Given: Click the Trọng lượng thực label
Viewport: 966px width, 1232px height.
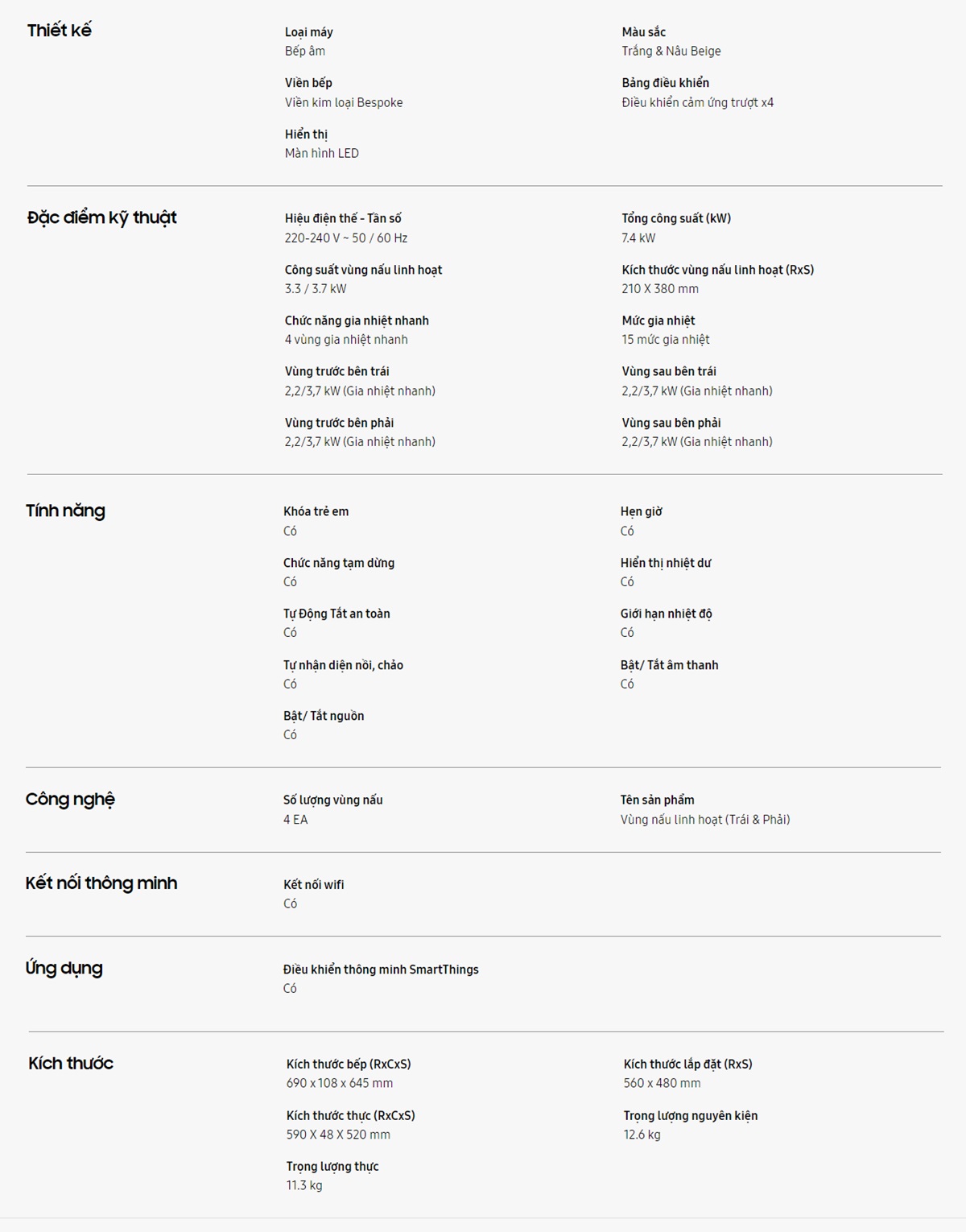Looking at the screenshot, I should coord(332,1166).
